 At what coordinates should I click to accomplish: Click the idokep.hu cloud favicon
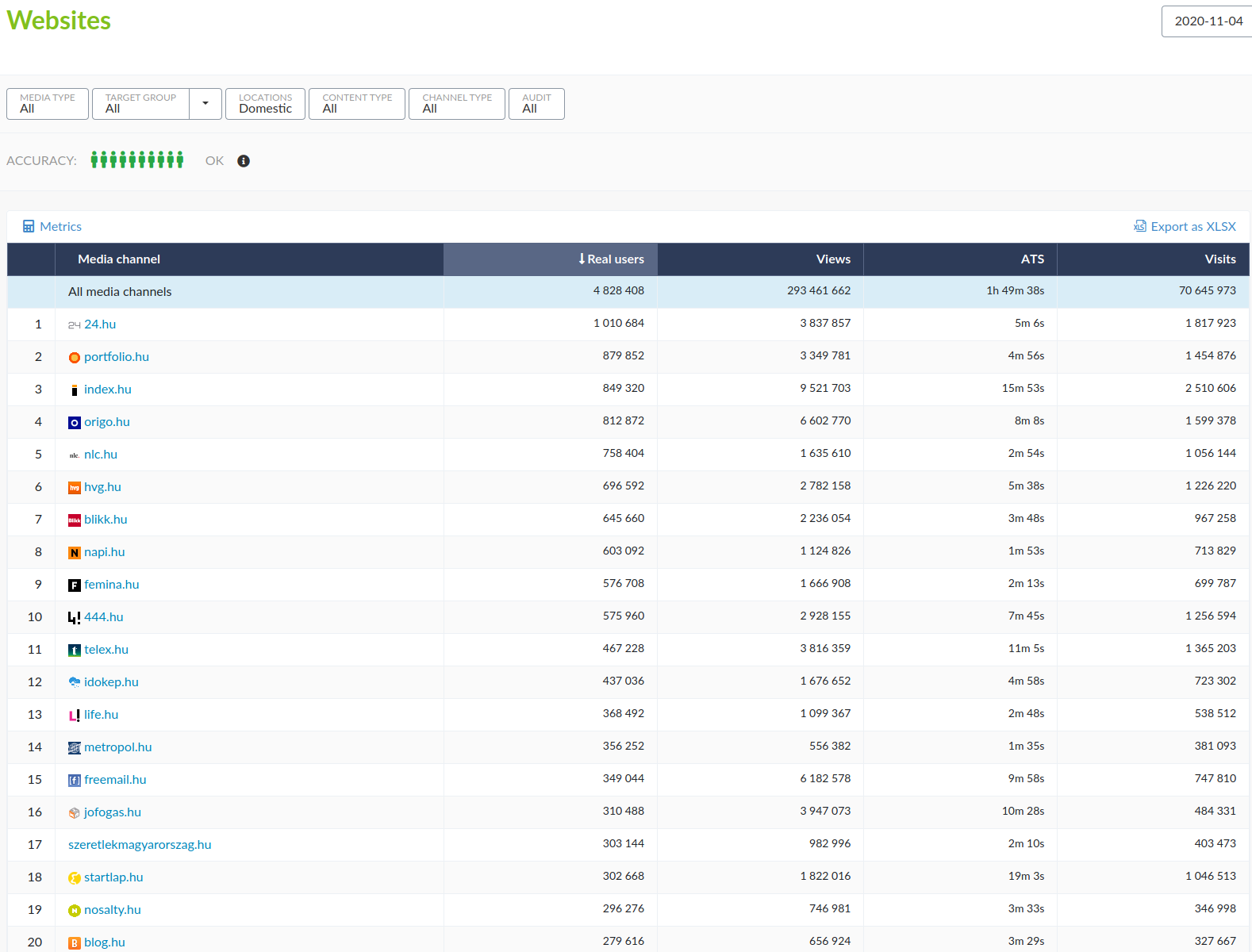point(74,682)
